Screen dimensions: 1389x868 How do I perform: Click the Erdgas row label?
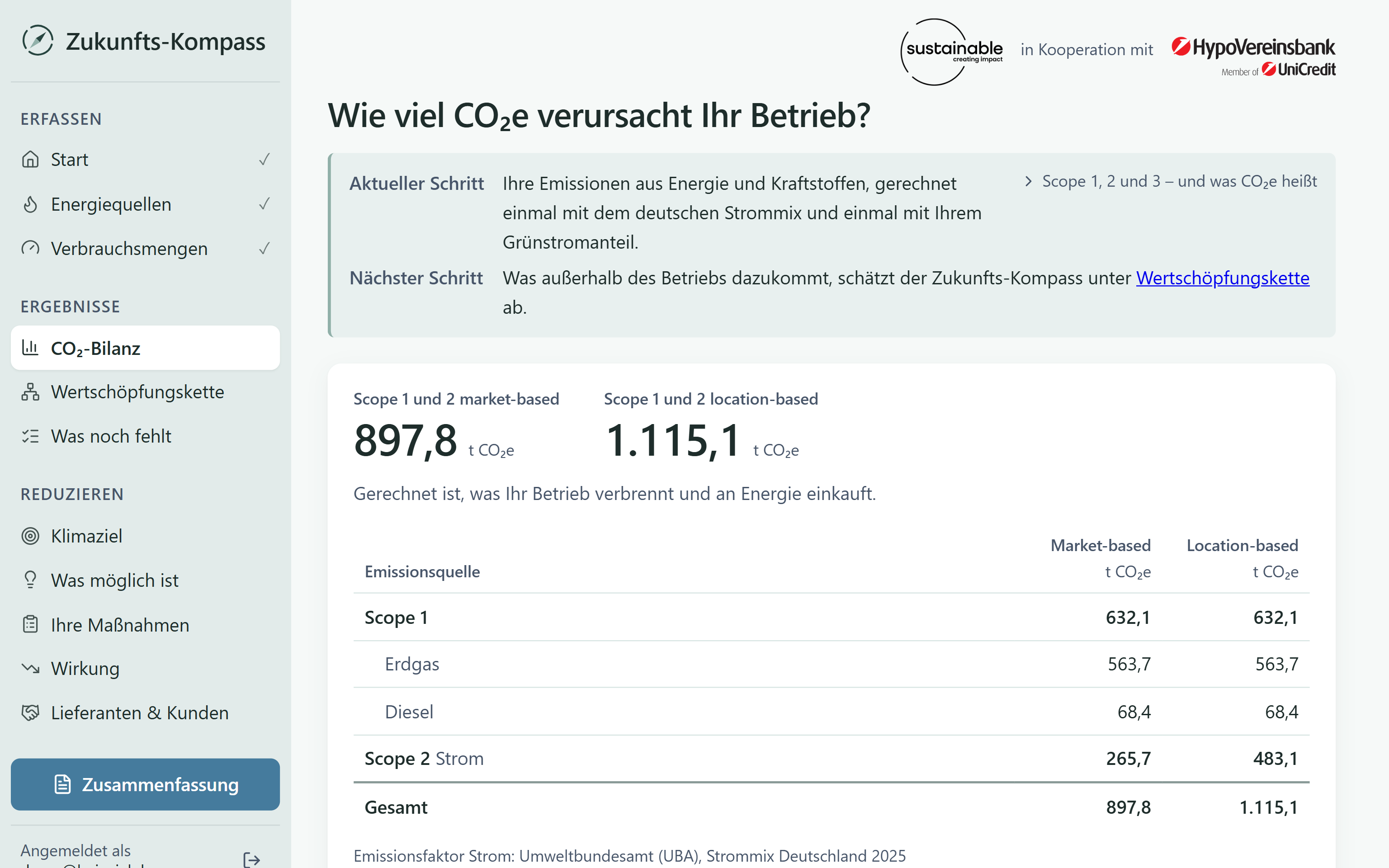click(411, 664)
